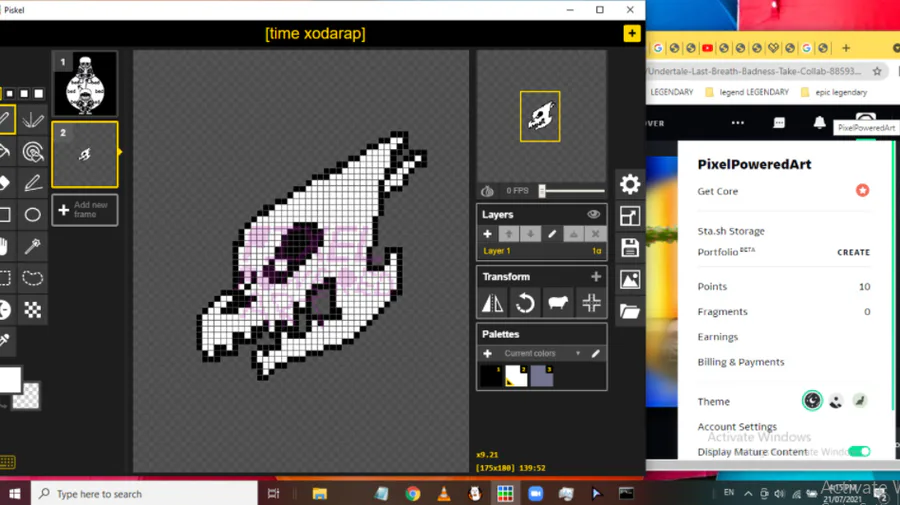Select the Paint Bucket tool
The width and height of the screenshot is (900, 505).
(5, 152)
